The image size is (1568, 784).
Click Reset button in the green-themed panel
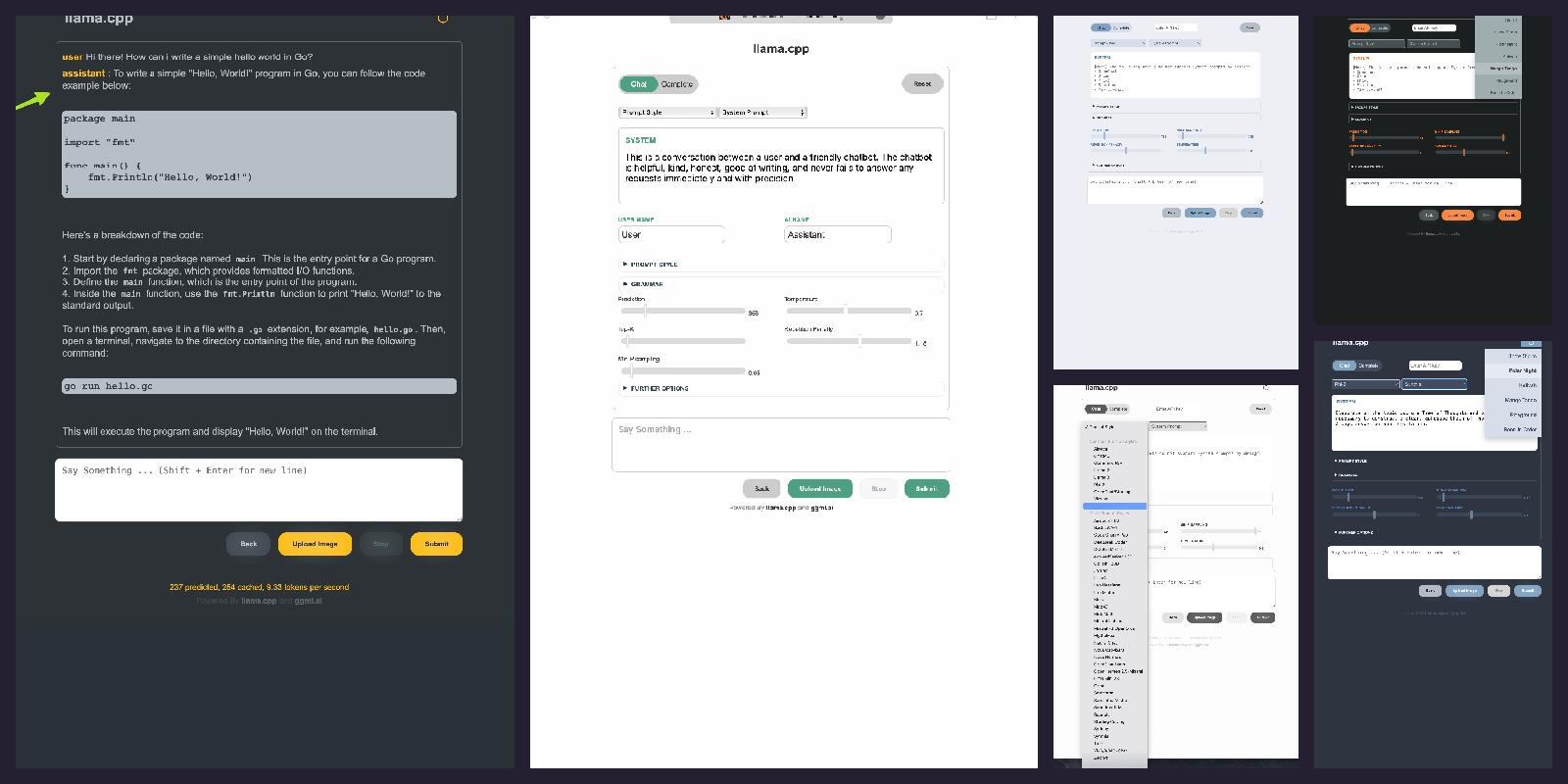point(922,84)
